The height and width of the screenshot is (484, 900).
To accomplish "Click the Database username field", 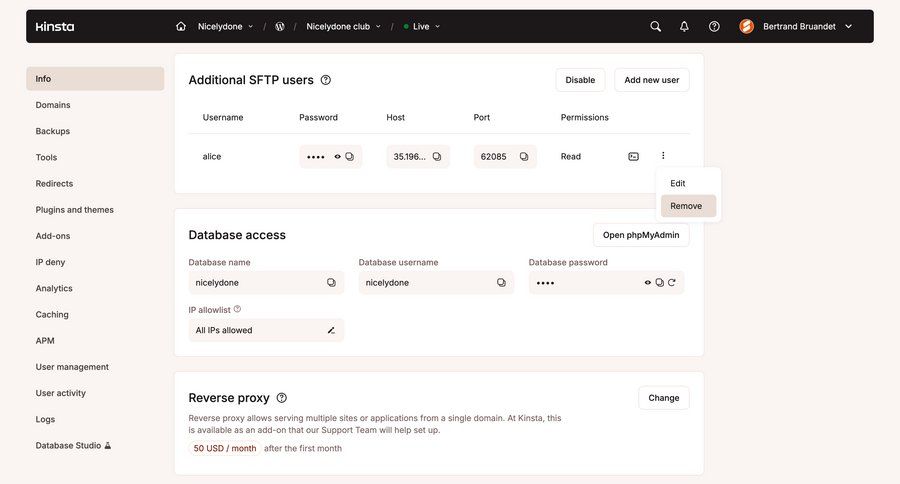I will point(436,282).
